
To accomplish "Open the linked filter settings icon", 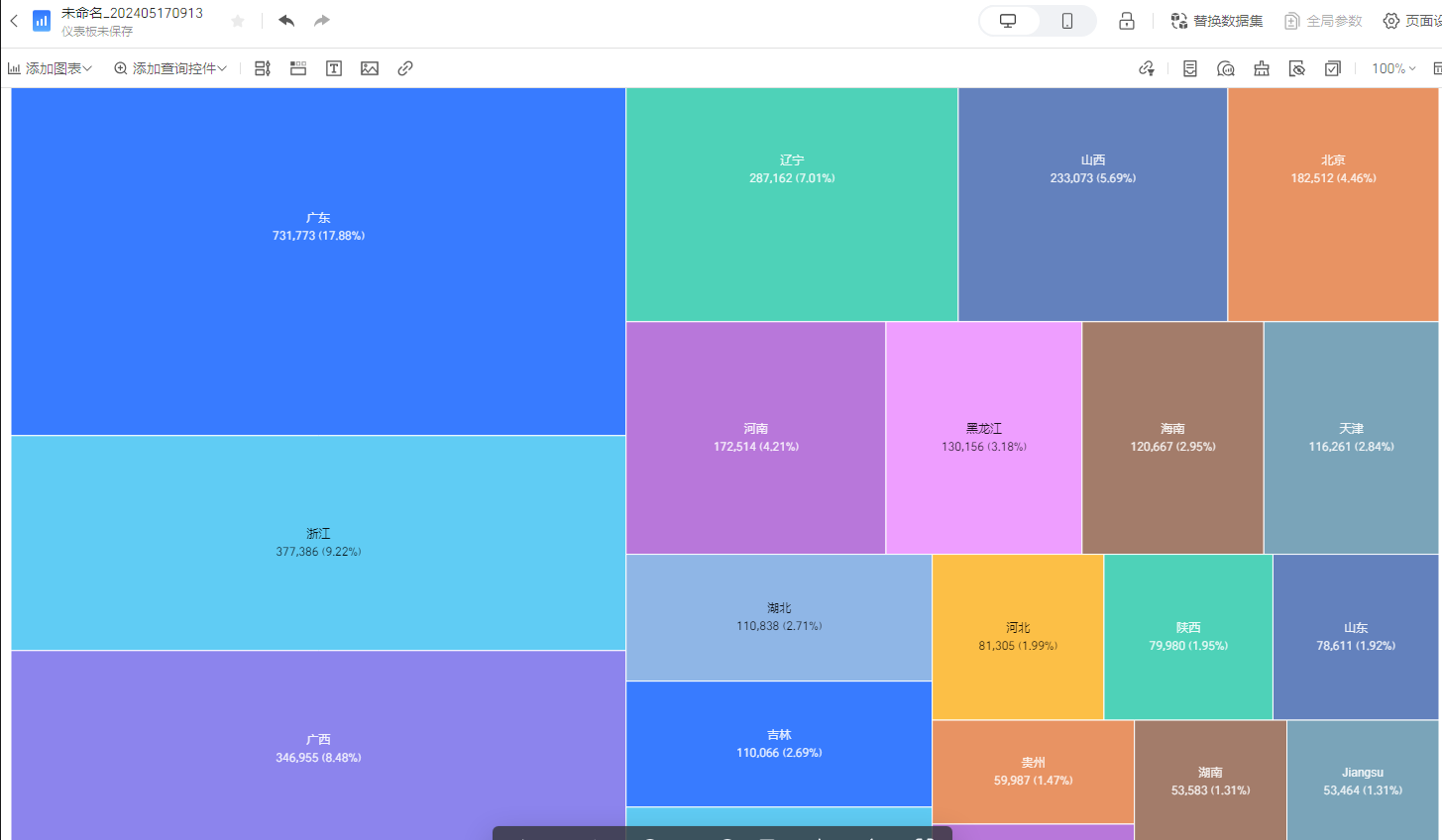I will 1147,68.
